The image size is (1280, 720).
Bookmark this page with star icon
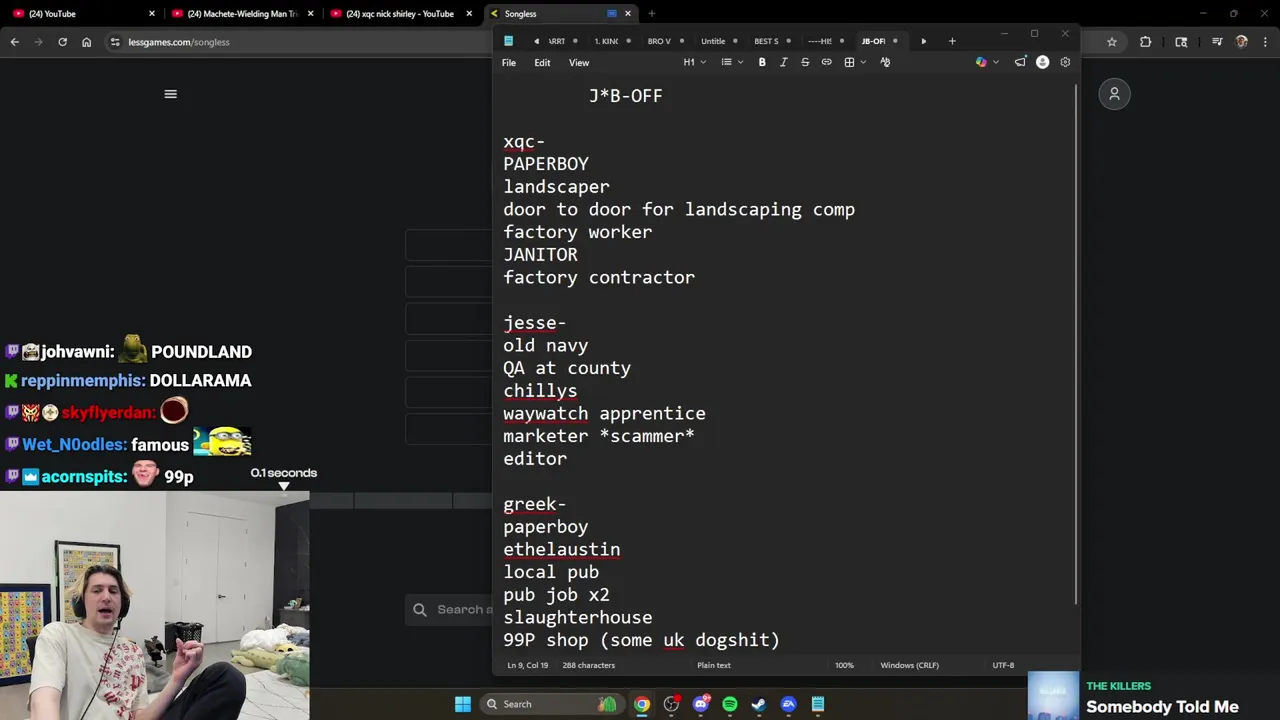1111,42
